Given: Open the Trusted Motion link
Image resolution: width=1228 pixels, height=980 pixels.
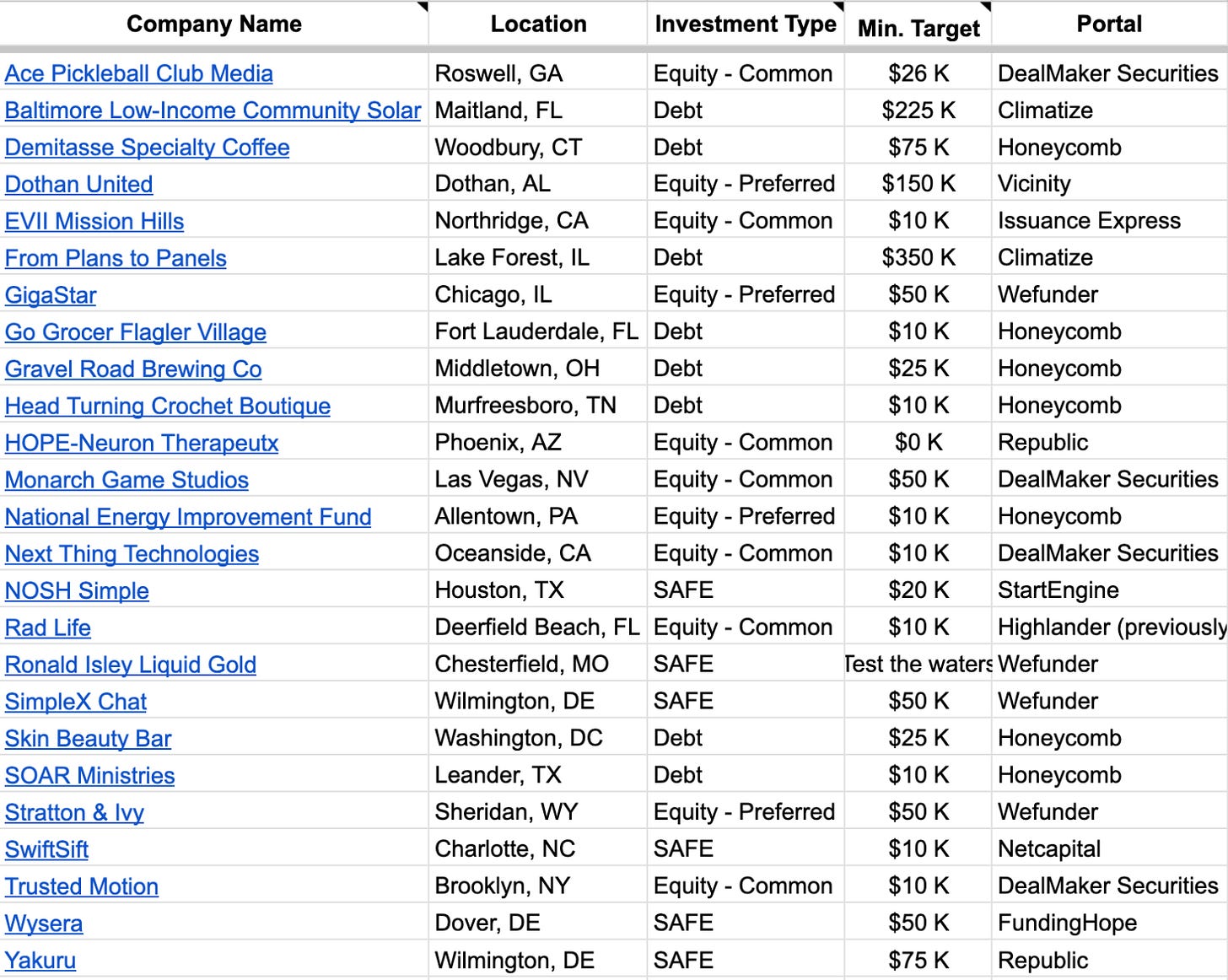Looking at the screenshot, I should [x=82, y=886].
